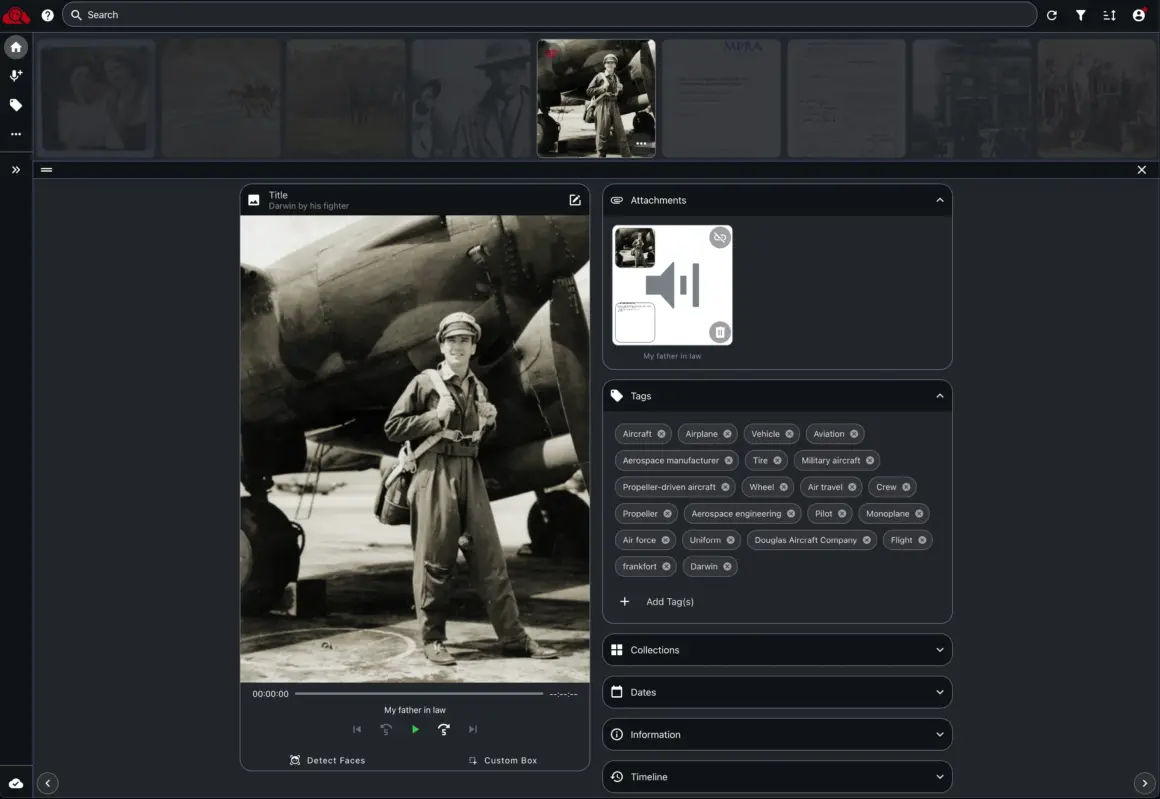Image resolution: width=1160 pixels, height=799 pixels.
Task: Remove the Airplane tag
Action: pyautogui.click(x=727, y=434)
